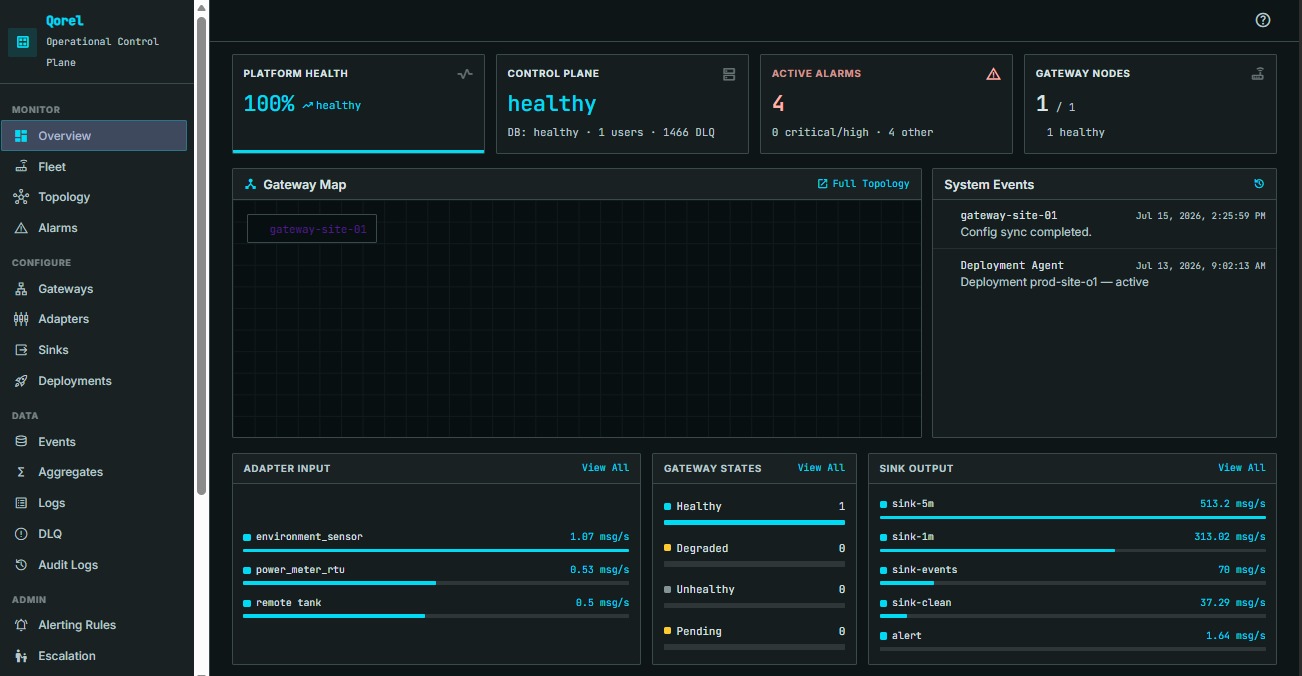Select the gateway-site-01 node on the map
Image resolution: width=1302 pixels, height=676 pixels.
coord(312,229)
